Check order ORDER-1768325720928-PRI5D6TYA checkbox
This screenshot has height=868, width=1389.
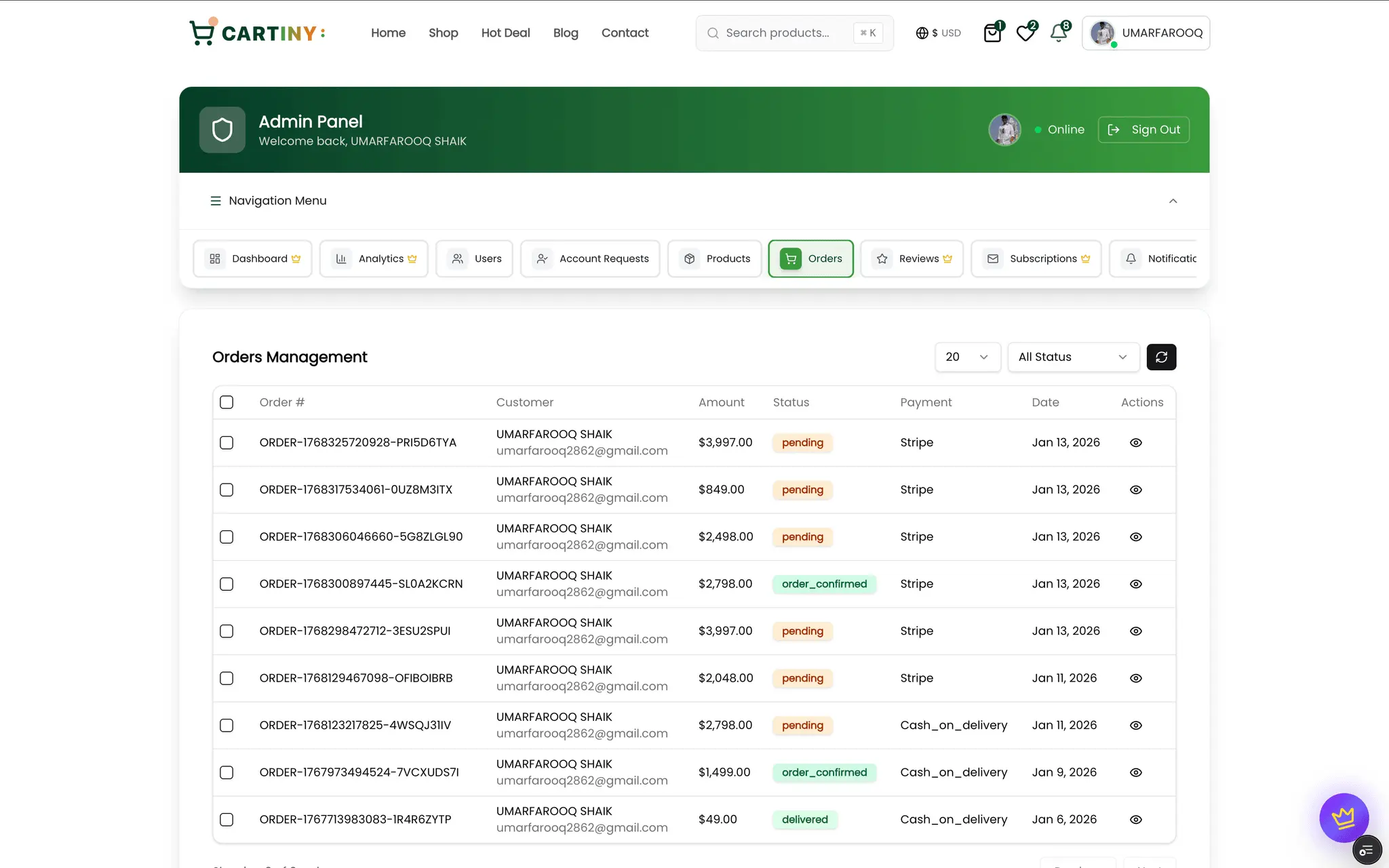pos(227,443)
